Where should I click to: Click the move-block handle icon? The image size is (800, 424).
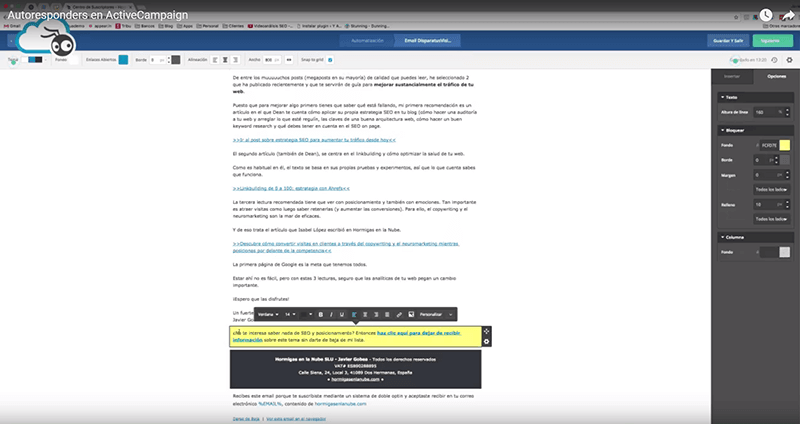click(x=486, y=332)
